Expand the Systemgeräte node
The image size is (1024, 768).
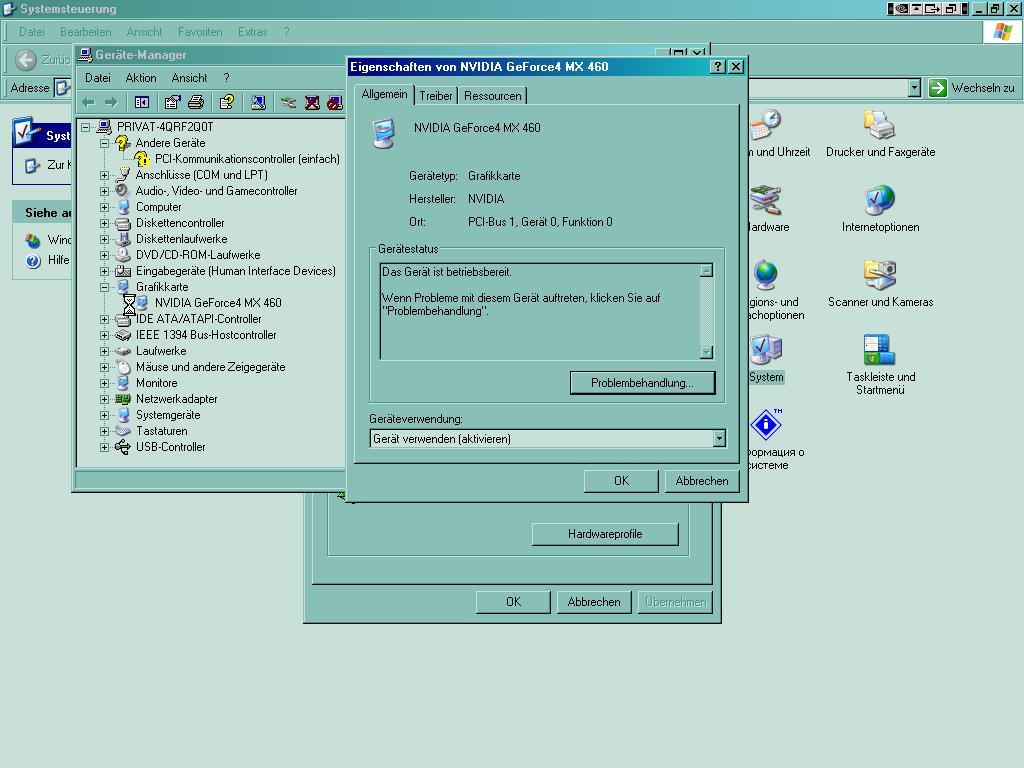(104, 415)
